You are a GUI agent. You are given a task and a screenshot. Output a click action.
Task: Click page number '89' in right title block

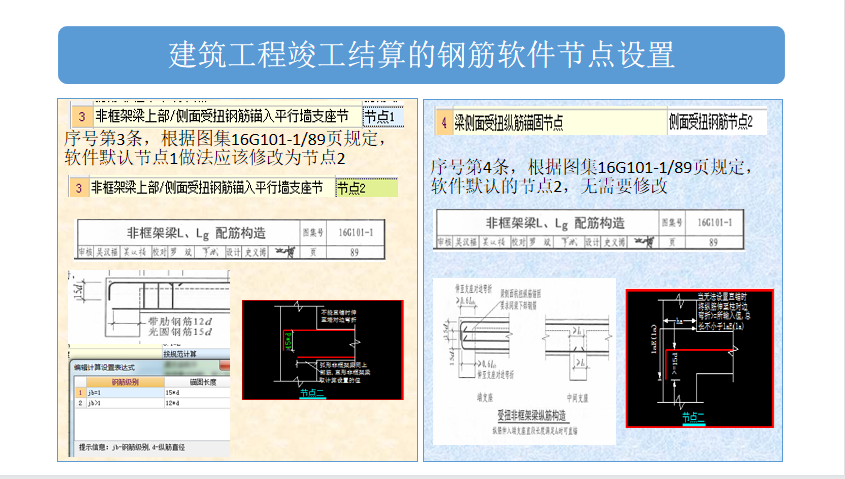713,242
